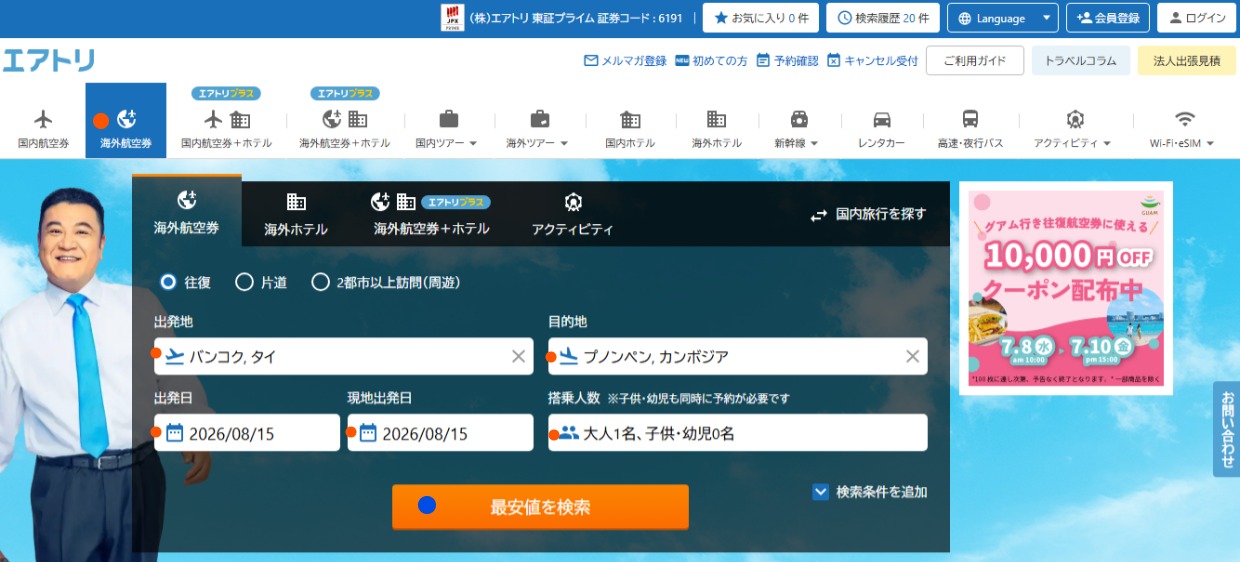The image size is (1240, 562).
Task: Open 出発日 date picker
Action: click(x=247, y=433)
